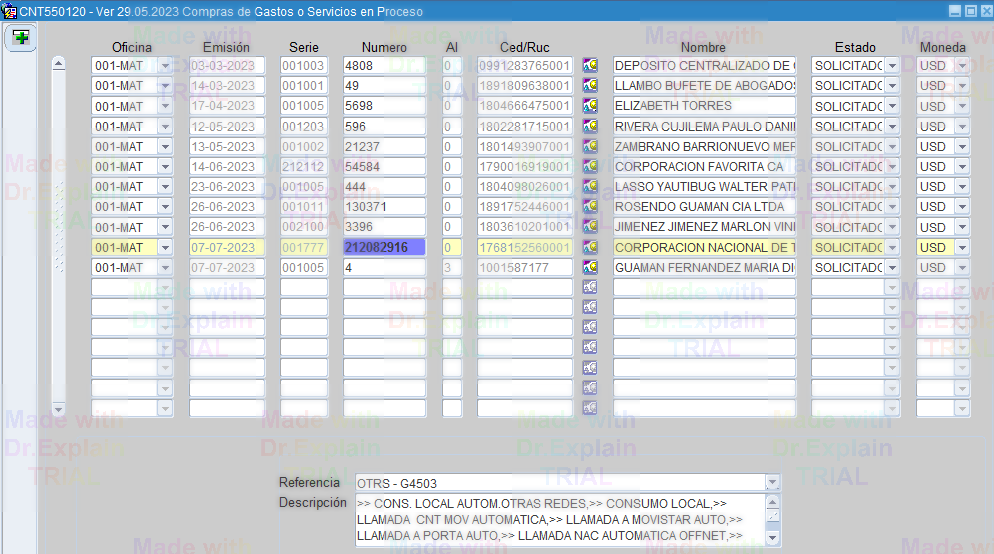Click lookup icon for ROSENDO GUAMAN CIA LTDA

coord(590,207)
